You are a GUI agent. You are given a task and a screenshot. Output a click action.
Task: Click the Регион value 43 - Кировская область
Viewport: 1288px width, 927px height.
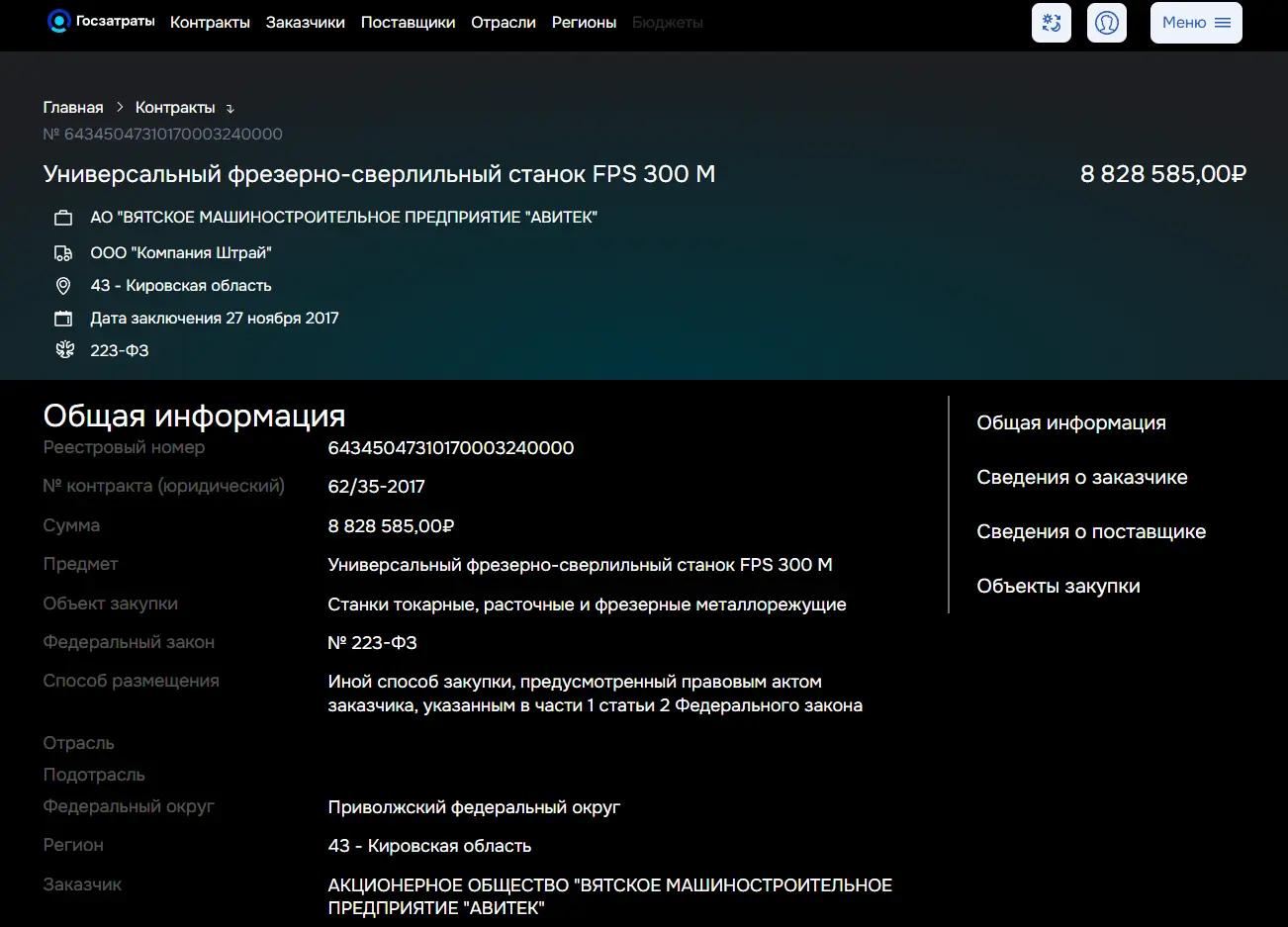pos(429,846)
